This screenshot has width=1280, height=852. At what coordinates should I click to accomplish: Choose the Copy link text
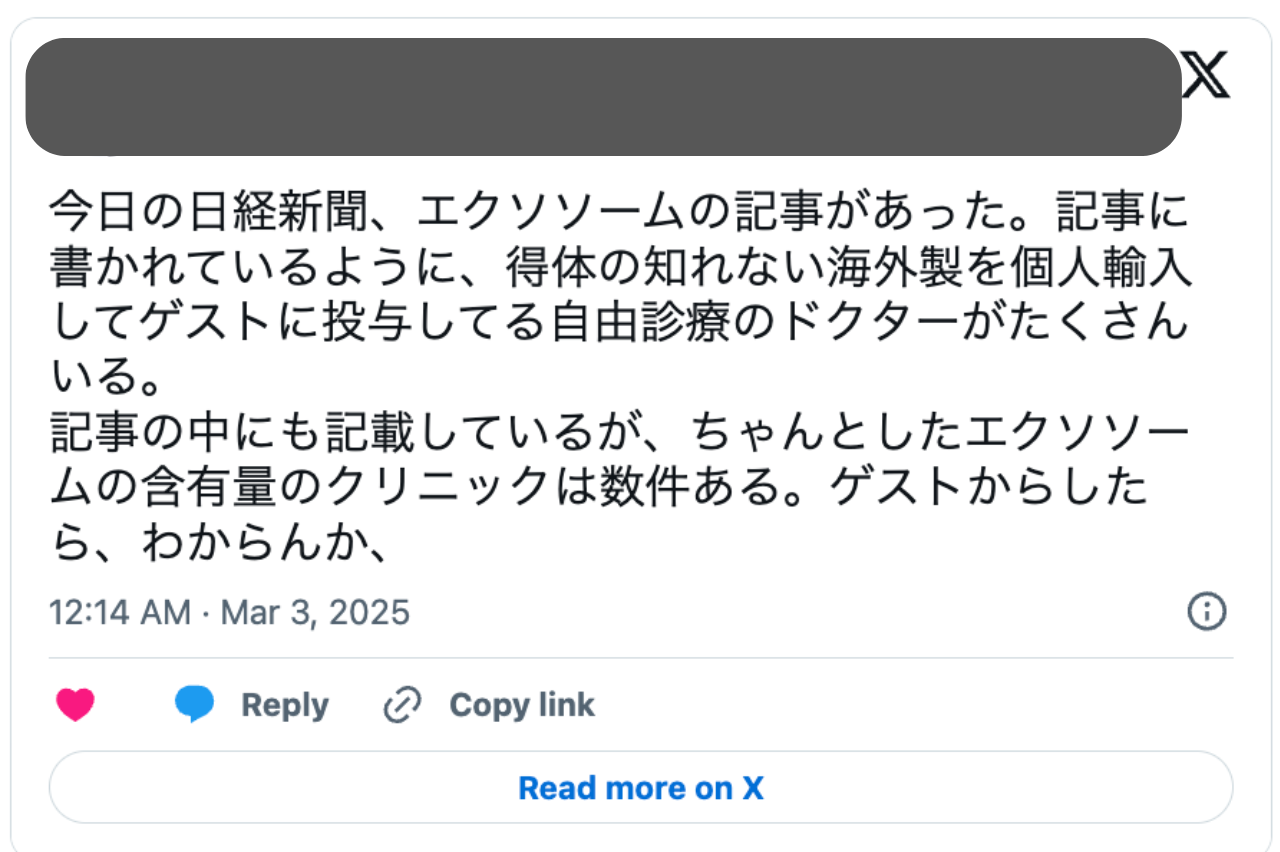522,705
